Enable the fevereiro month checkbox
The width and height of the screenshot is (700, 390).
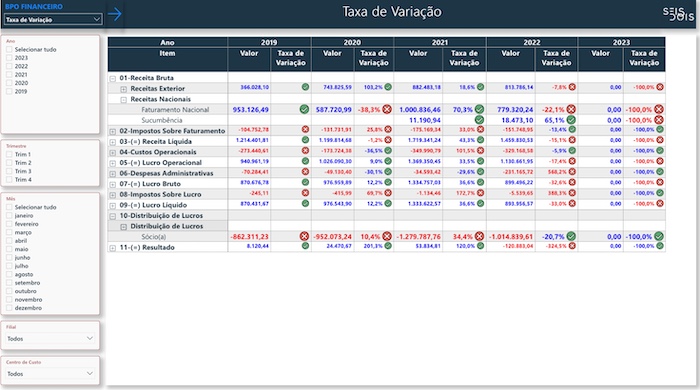click(9, 224)
